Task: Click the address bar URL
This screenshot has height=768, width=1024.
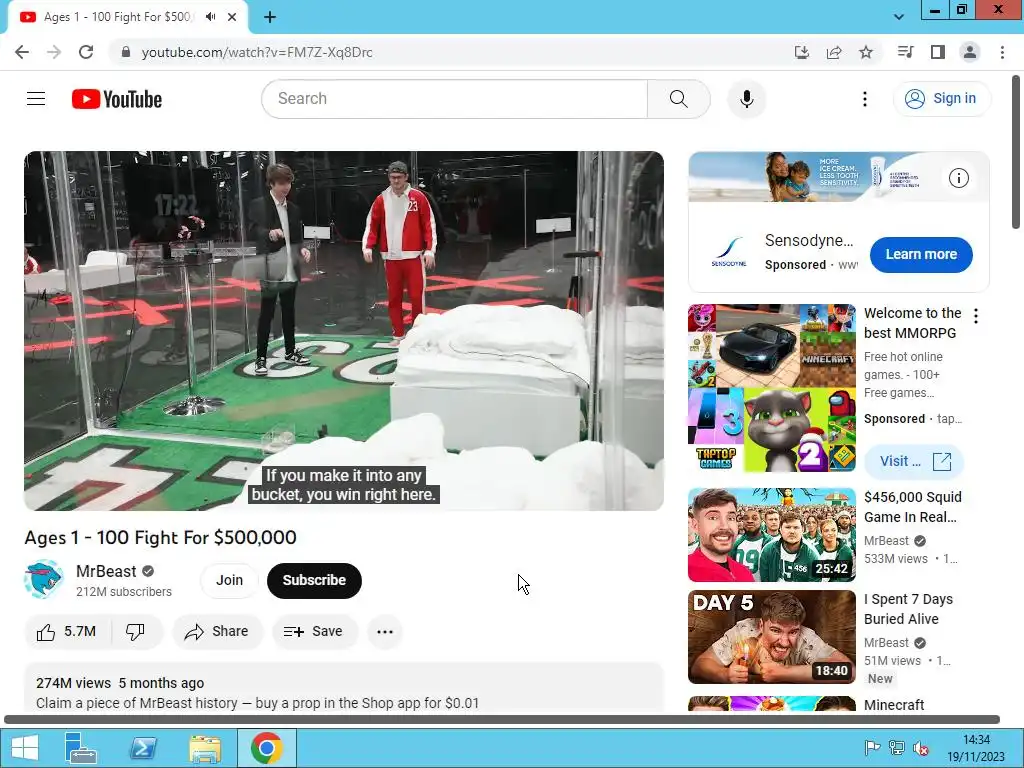Action: coord(257,52)
